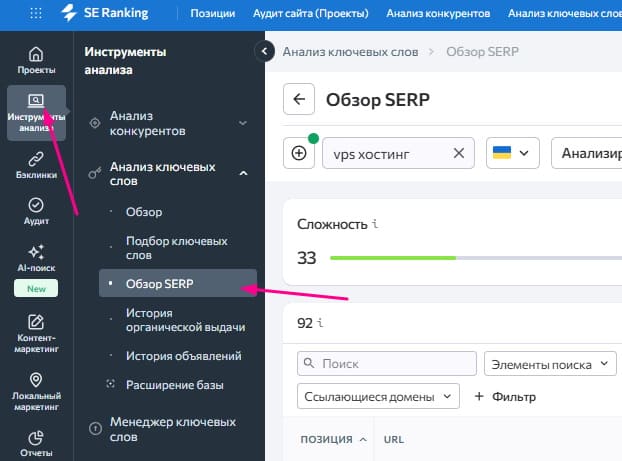
Task: Open Расширение базы item
Action: point(175,385)
